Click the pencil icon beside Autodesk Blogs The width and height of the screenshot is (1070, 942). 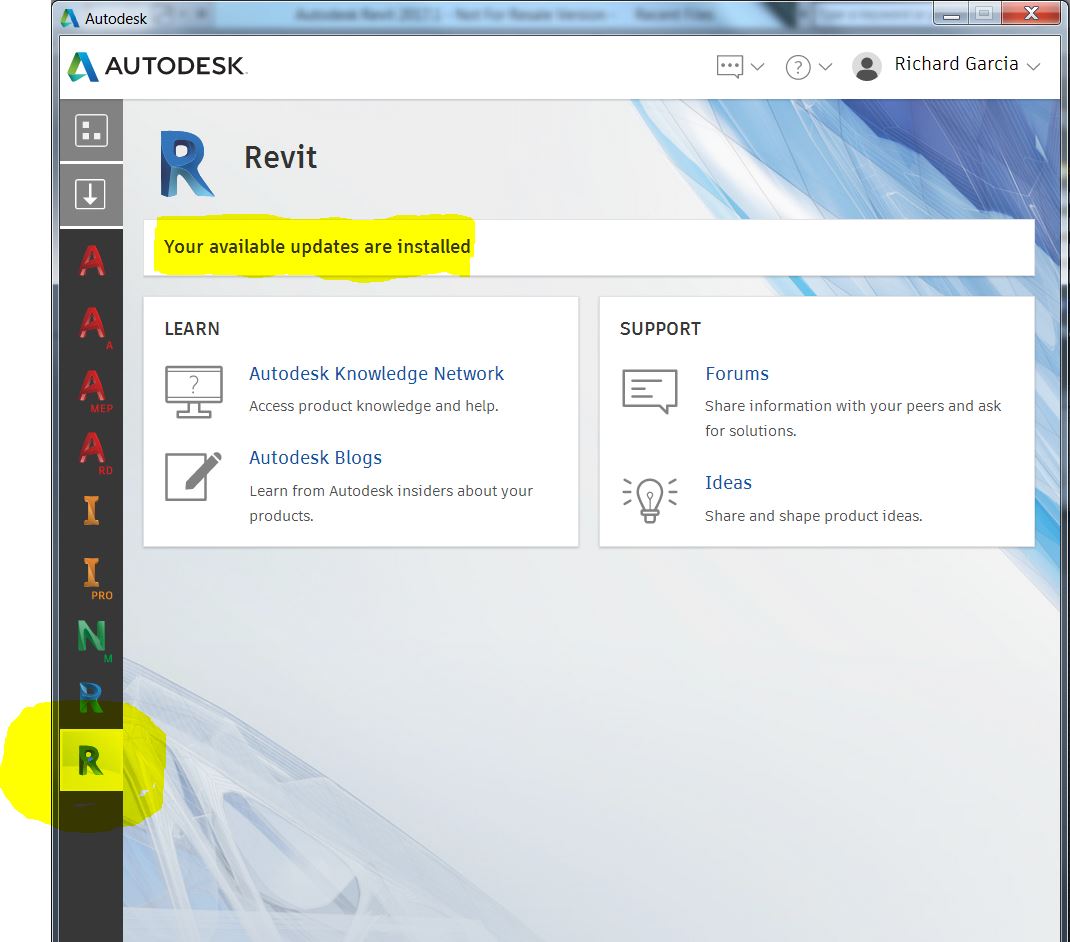[x=193, y=477]
